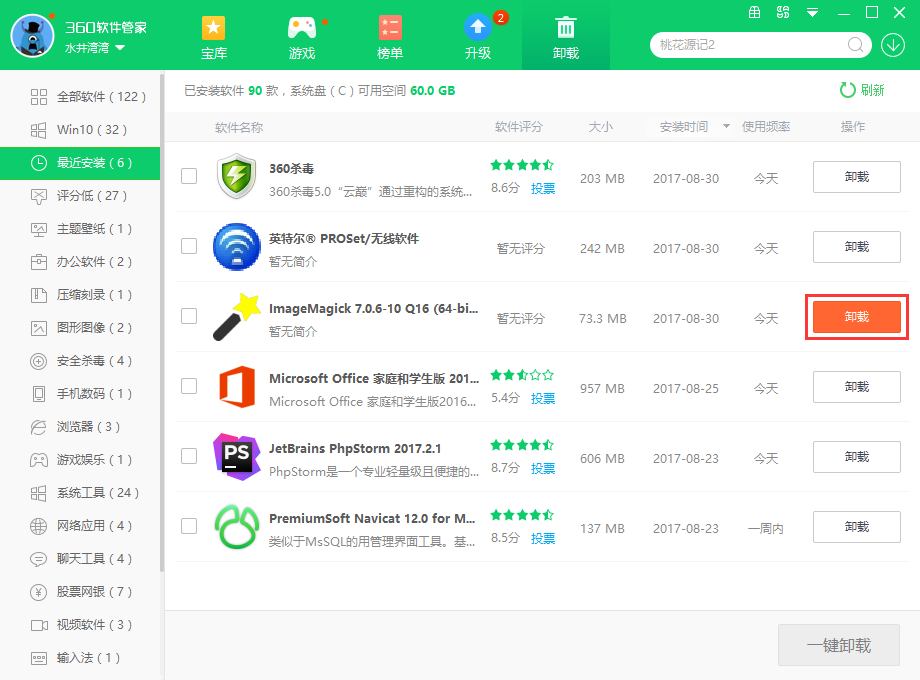Click the download manager arrow icon
The width and height of the screenshot is (920, 680).
(892, 45)
